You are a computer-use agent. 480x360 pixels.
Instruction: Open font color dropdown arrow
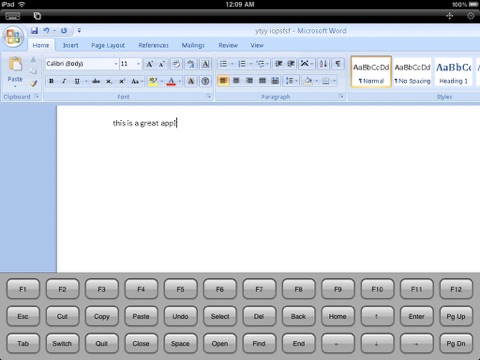pyautogui.click(x=180, y=81)
